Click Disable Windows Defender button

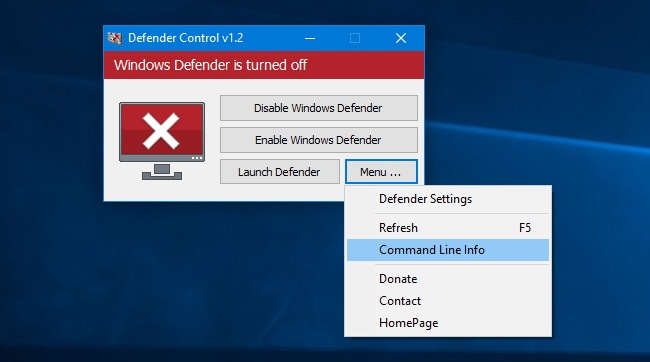(318, 108)
